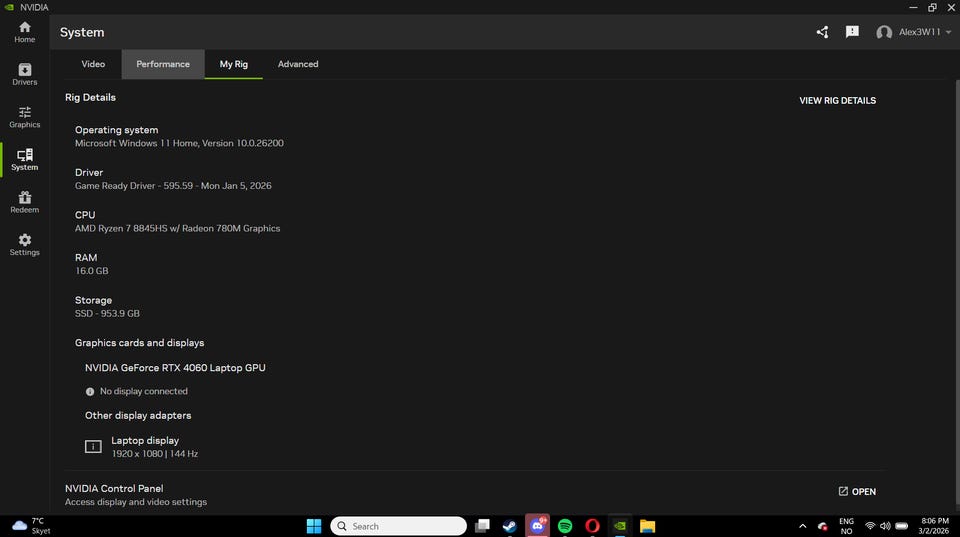The height and width of the screenshot is (537, 960).
Task: Show hidden system tray icons chevron
Action: pyautogui.click(x=802, y=526)
